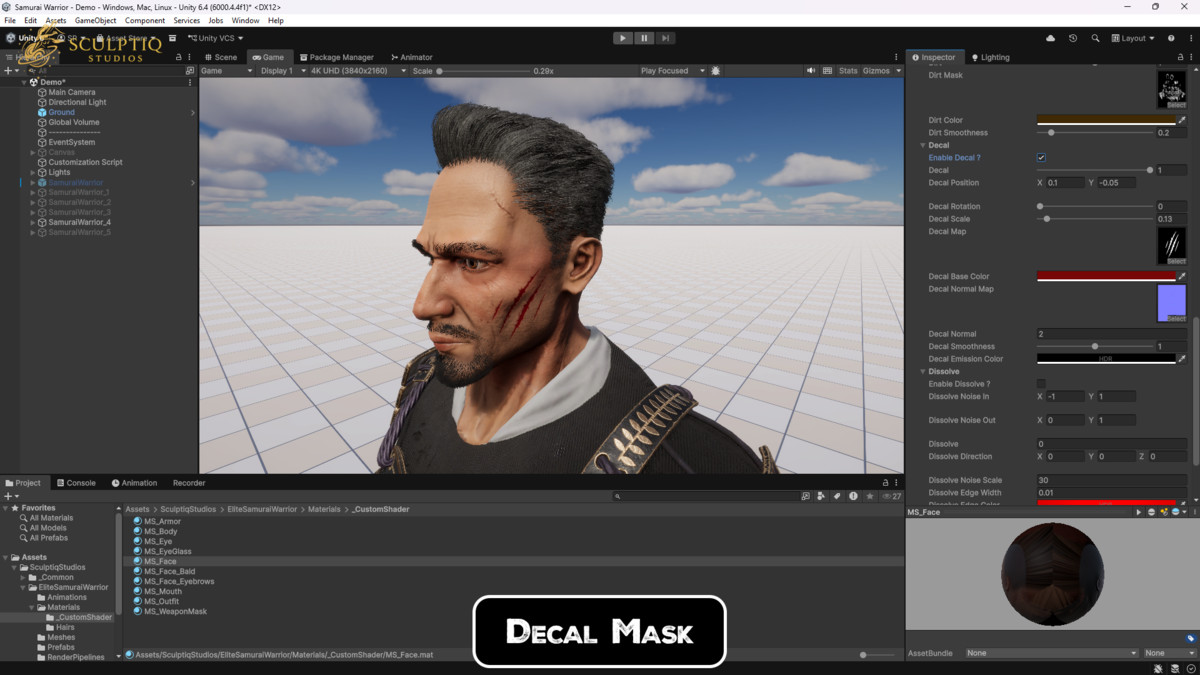Toggle the Game view keyboard shortcuts icon

(827, 71)
